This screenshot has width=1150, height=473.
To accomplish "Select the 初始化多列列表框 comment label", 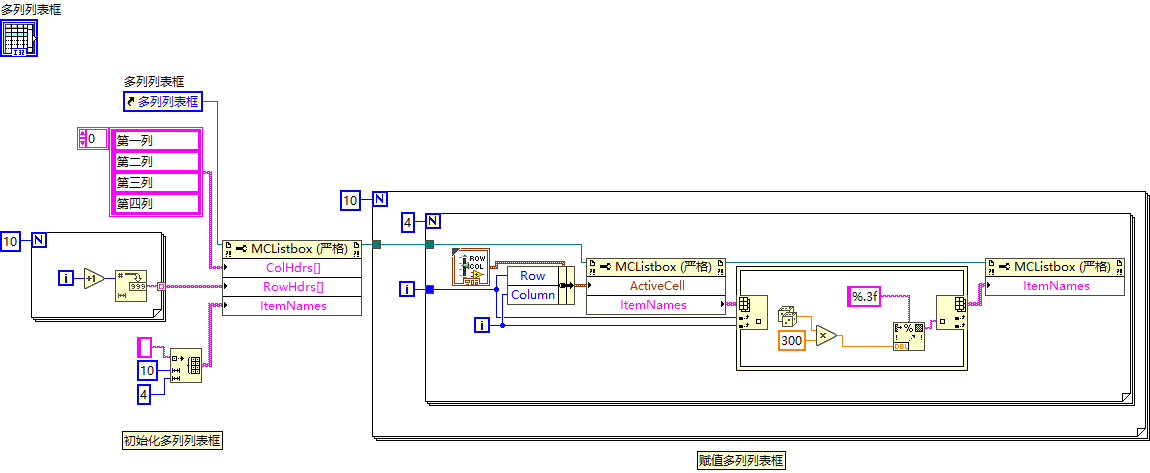I will coord(172,441).
